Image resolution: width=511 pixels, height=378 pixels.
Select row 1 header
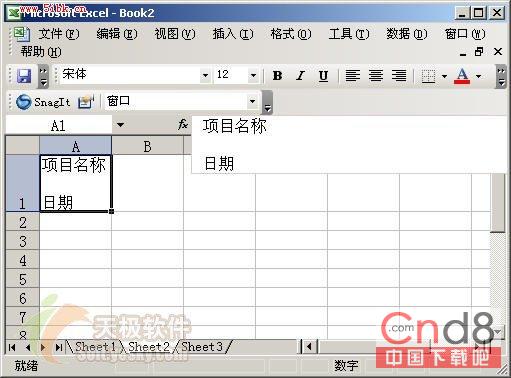(x=22, y=183)
